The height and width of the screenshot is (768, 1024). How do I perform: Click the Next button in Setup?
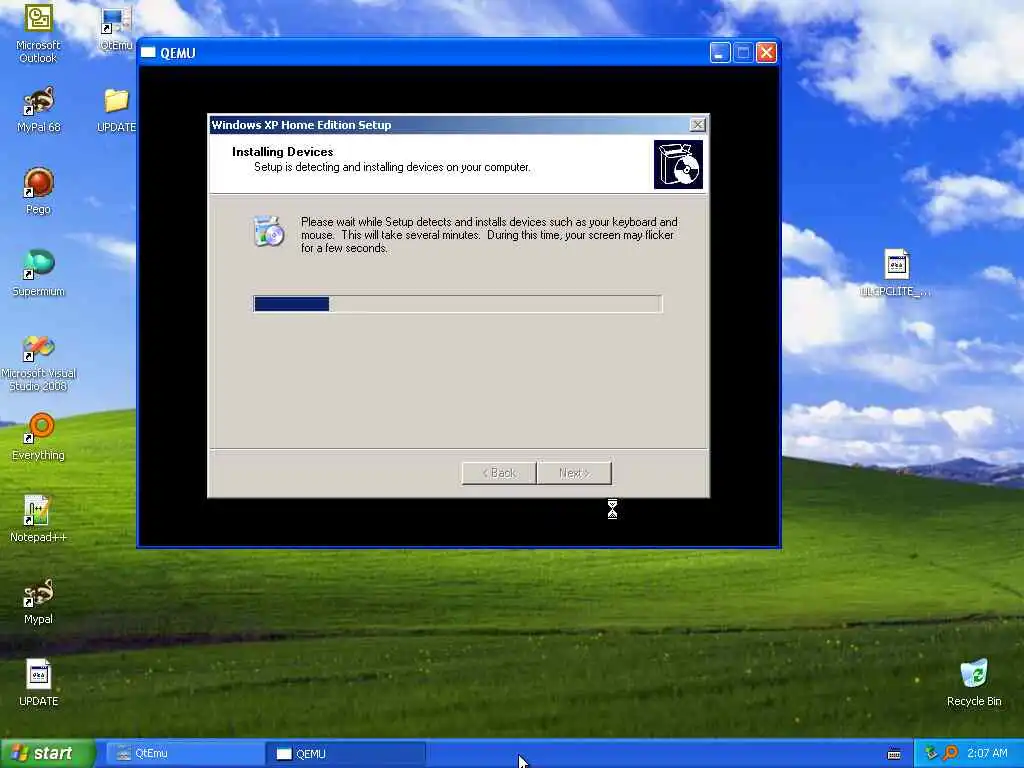(x=574, y=473)
